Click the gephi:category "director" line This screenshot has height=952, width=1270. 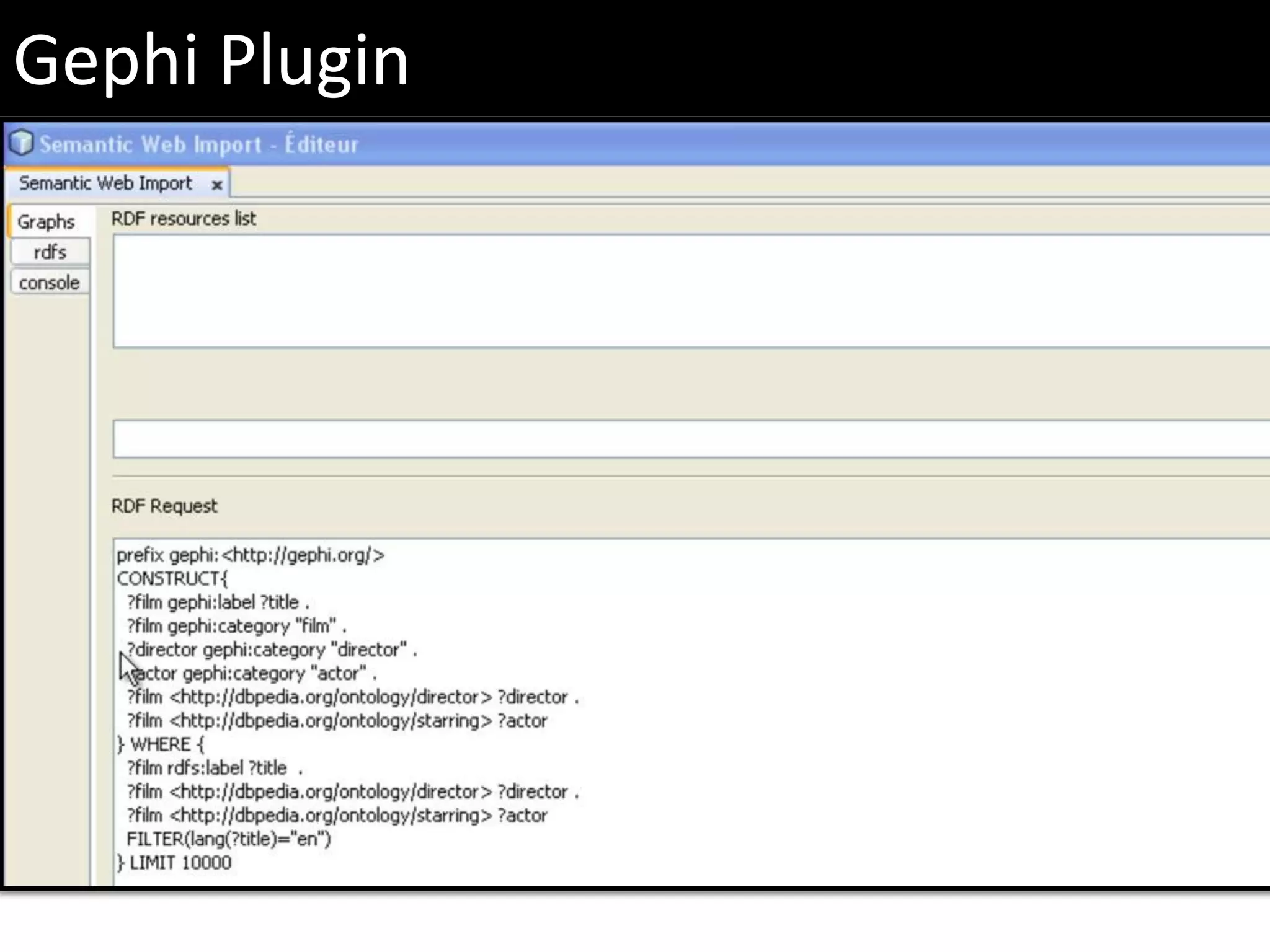(x=272, y=650)
